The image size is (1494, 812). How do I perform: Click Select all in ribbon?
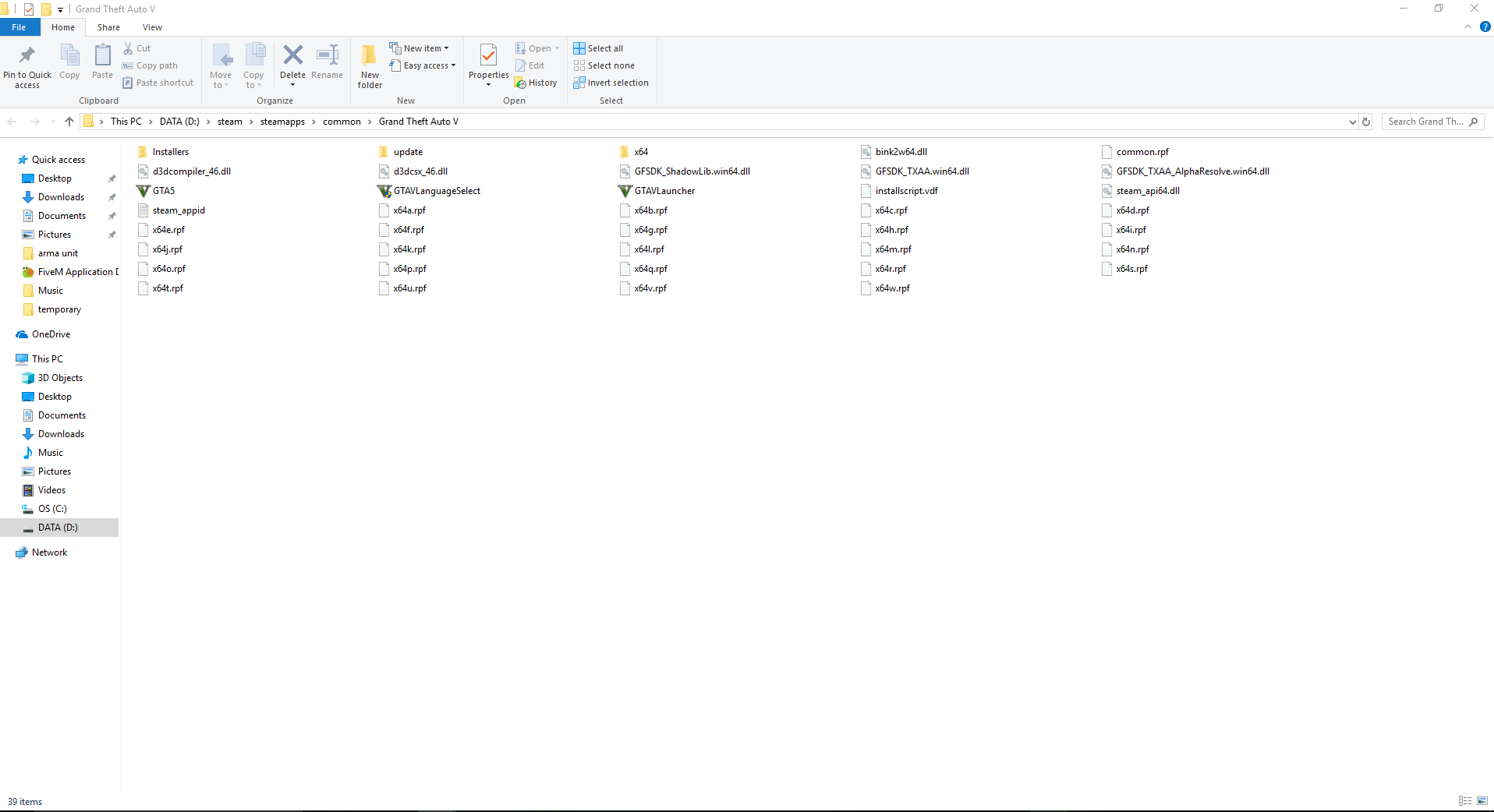pyautogui.click(x=598, y=48)
